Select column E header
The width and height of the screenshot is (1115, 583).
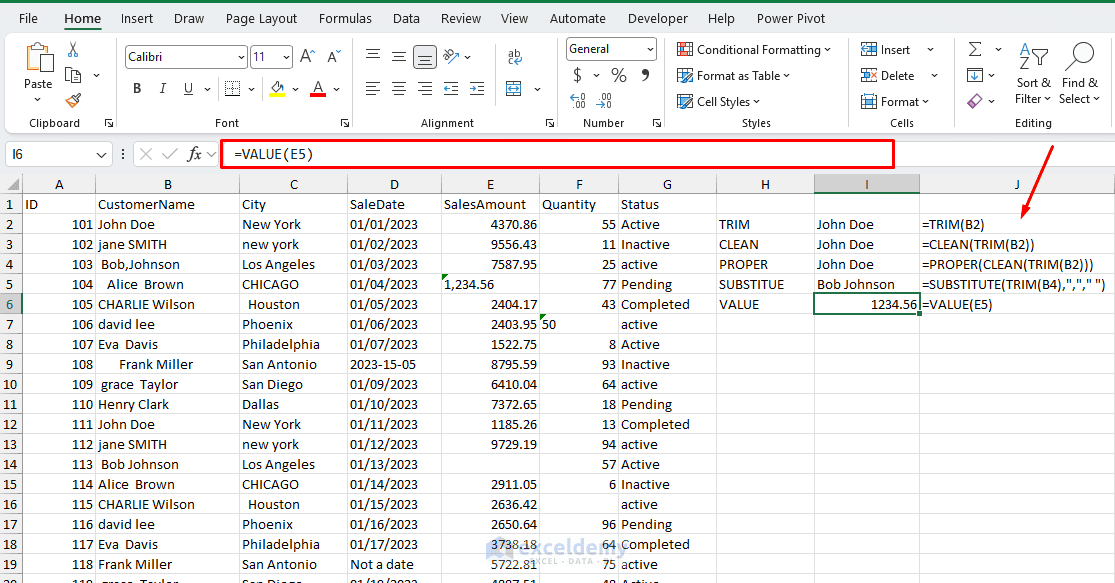pos(490,184)
